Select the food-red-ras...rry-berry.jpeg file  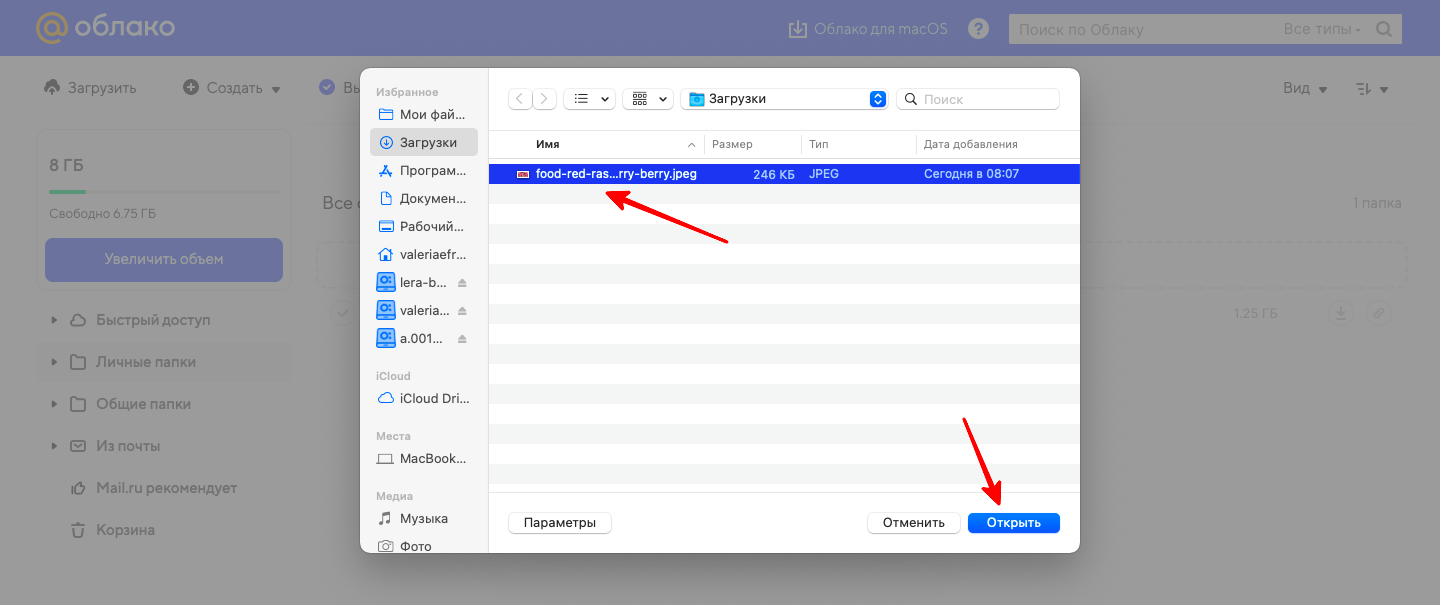click(x=616, y=174)
